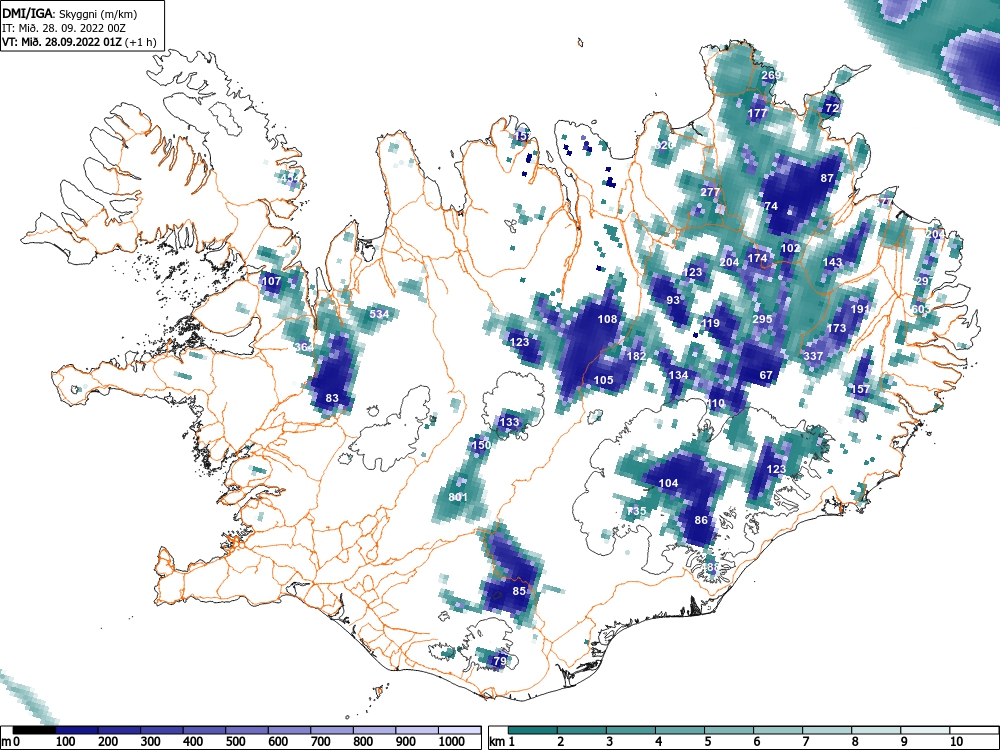Select the map value 110

pos(716,403)
